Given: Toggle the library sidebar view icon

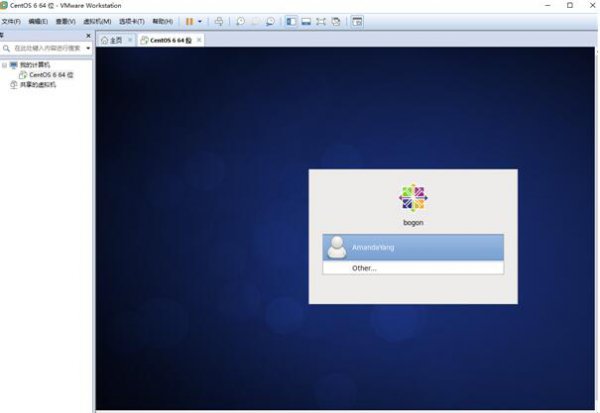Looking at the screenshot, I should (x=291, y=21).
